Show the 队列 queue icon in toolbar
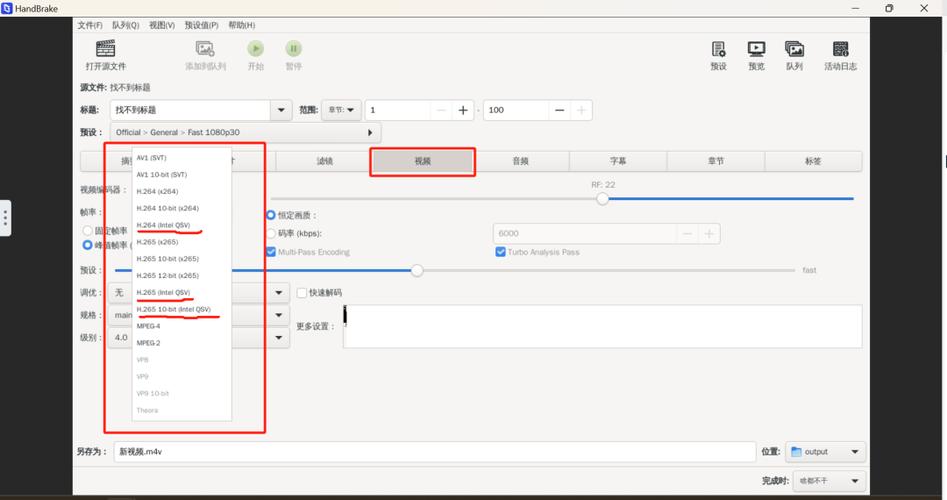Viewport: 947px width, 500px height. (x=794, y=49)
